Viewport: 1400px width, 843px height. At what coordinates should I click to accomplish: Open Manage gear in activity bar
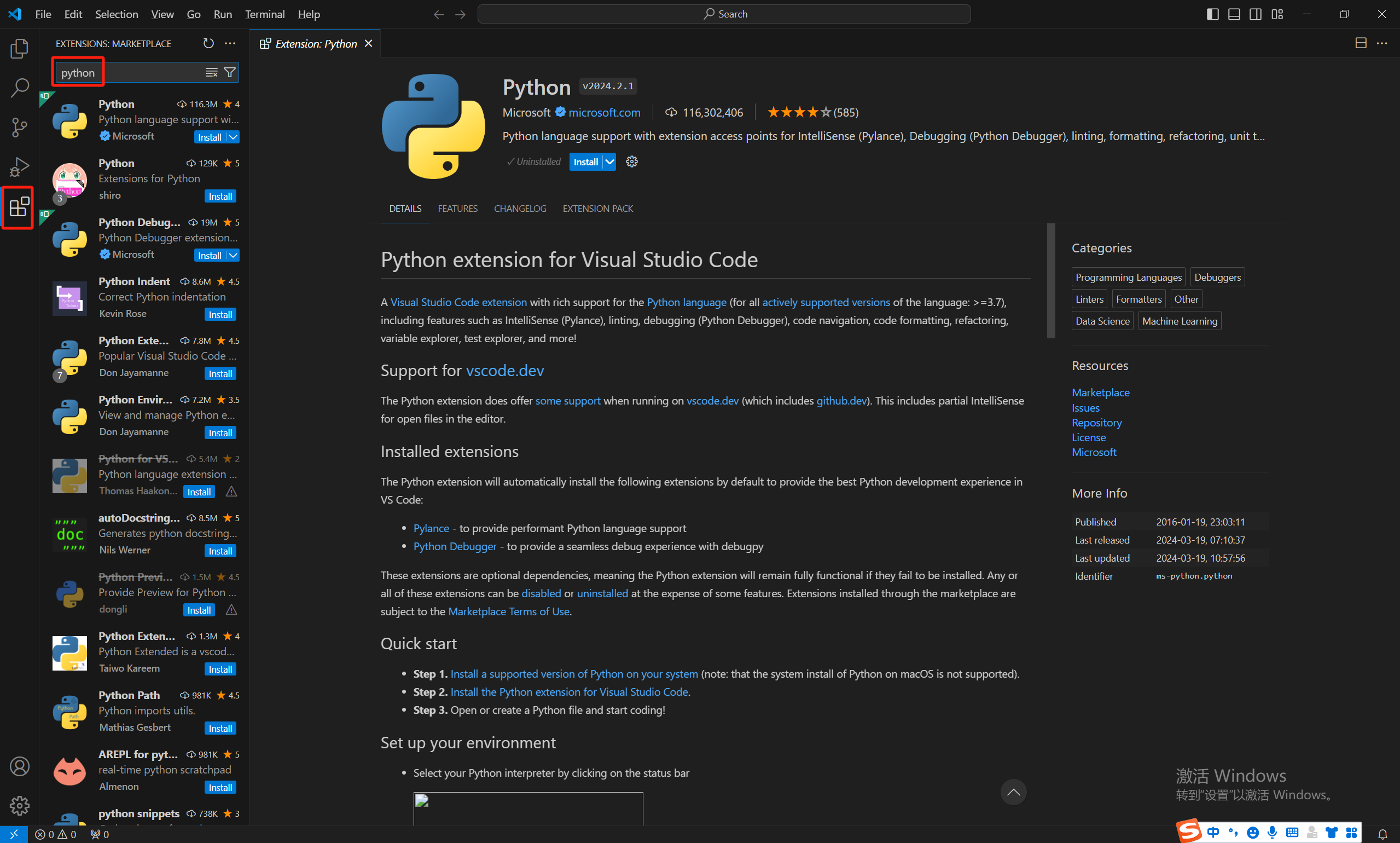(x=19, y=806)
